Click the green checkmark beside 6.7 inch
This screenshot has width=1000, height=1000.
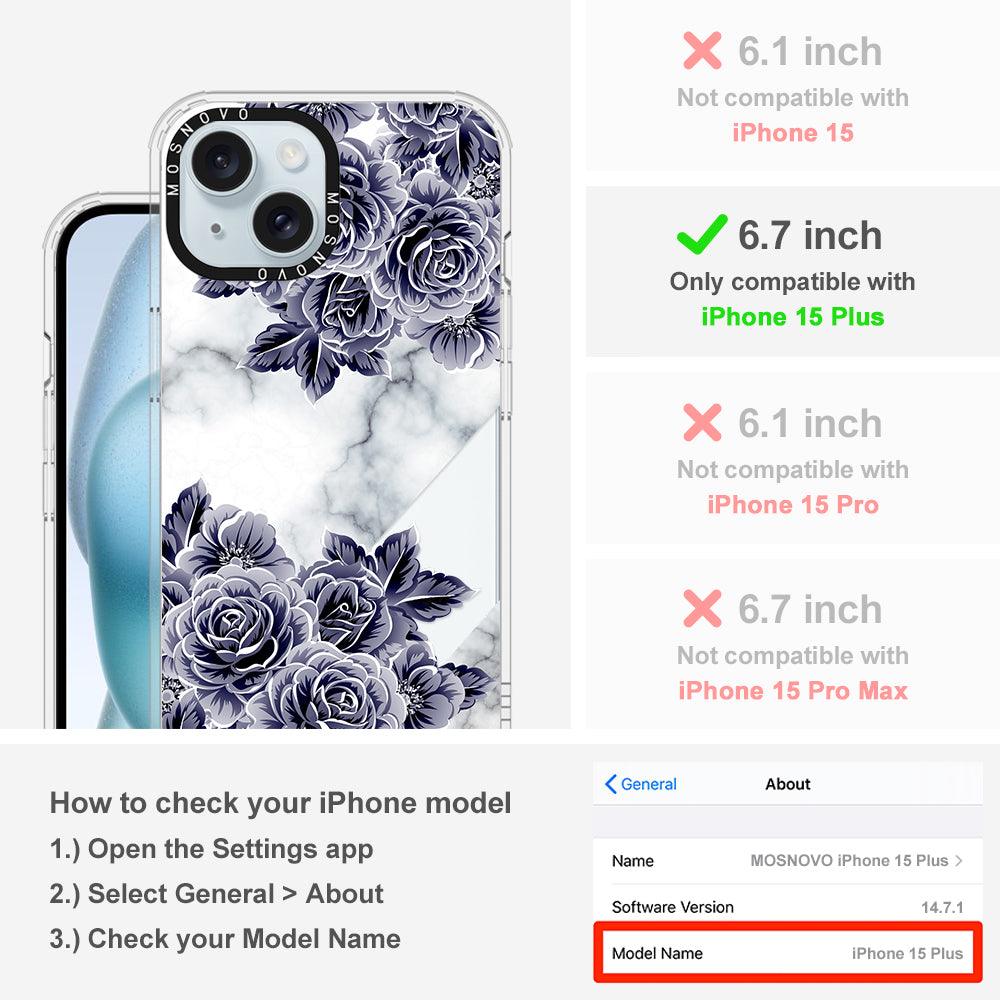coord(702,234)
